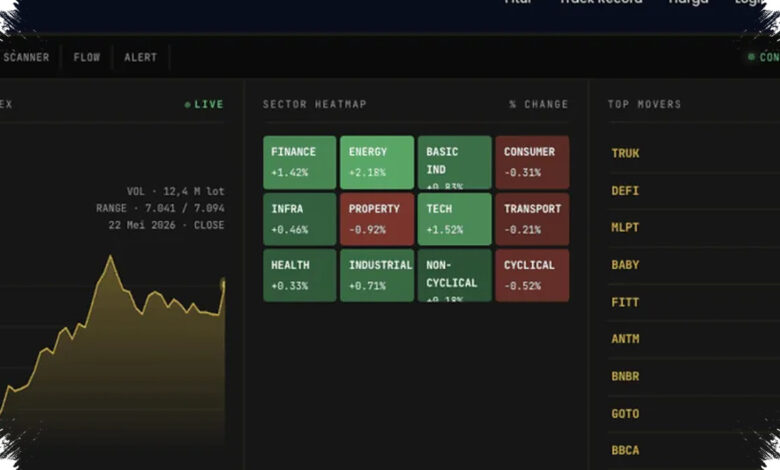The image size is (780, 470).
Task: Select the NON-CYCLICAL sector tile
Action: (455, 276)
